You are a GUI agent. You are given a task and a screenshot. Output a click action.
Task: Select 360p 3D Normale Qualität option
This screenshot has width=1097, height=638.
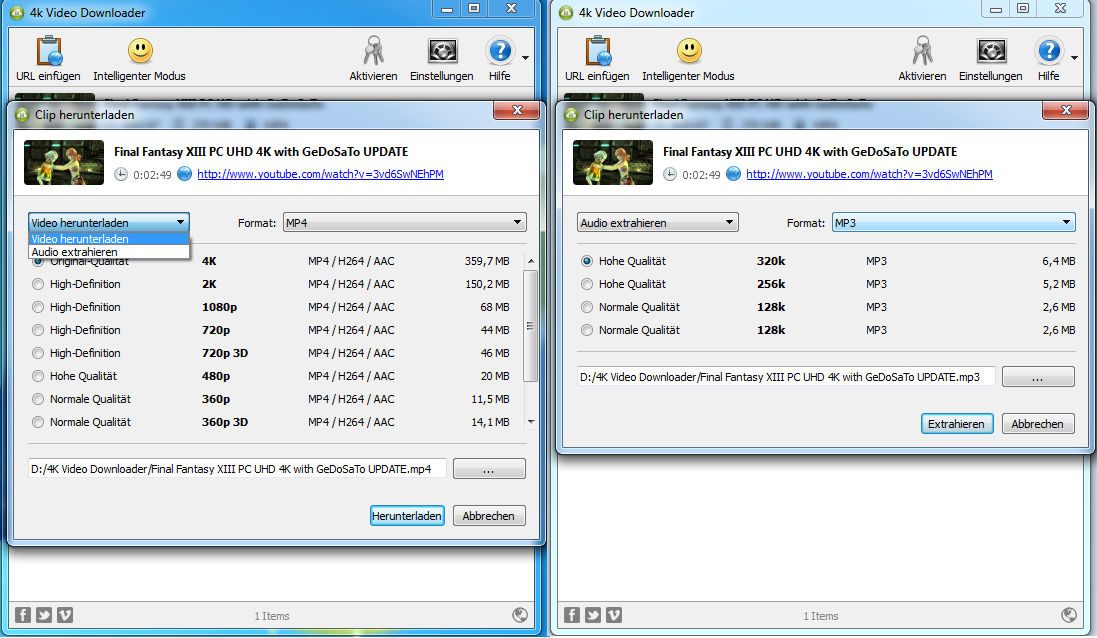(x=38, y=423)
